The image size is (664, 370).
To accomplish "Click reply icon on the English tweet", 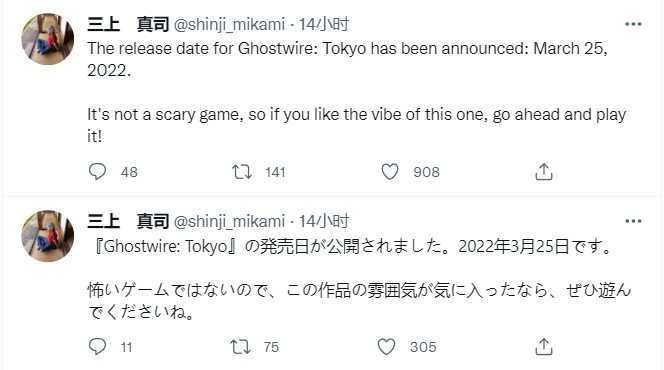I will click(97, 171).
